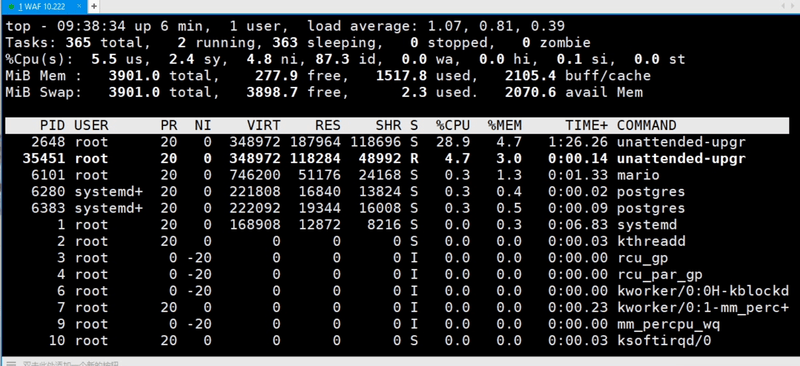Image resolution: width=800 pixels, height=366 pixels.
Task: Select the systemd process row
Action: [398, 225]
